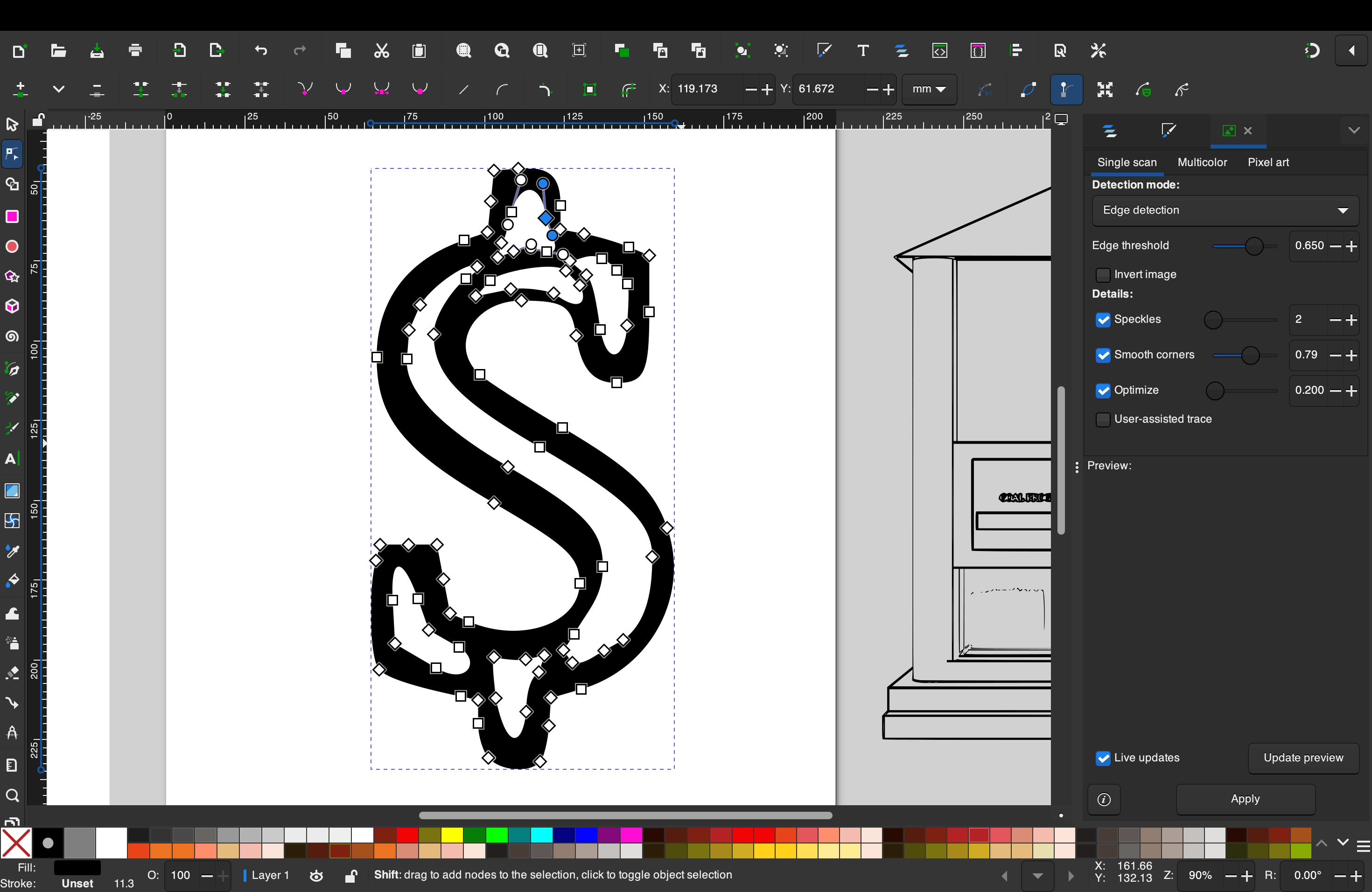Toggle the Live updates checkbox
The image size is (1372, 892).
[1102, 758]
